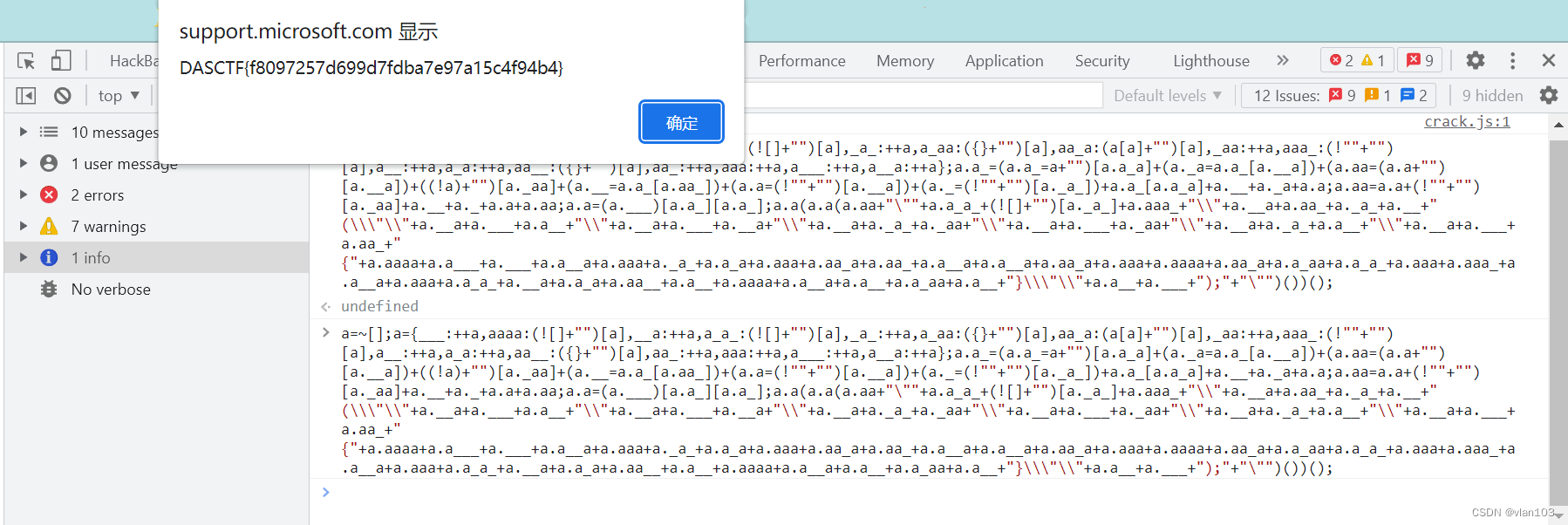Switch to the Performance tab
The width and height of the screenshot is (1568, 525).
click(801, 61)
